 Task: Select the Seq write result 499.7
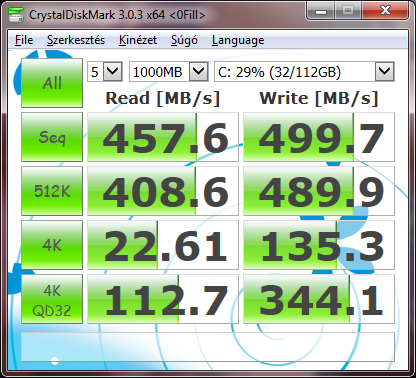tap(319, 137)
